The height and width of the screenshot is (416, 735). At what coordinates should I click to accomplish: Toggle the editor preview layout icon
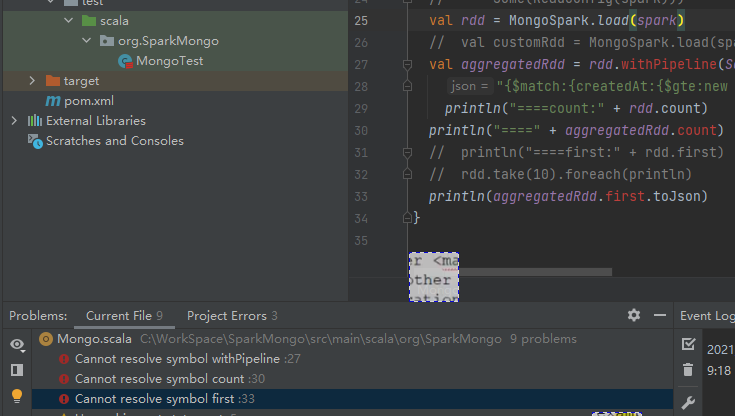[x=17, y=370]
